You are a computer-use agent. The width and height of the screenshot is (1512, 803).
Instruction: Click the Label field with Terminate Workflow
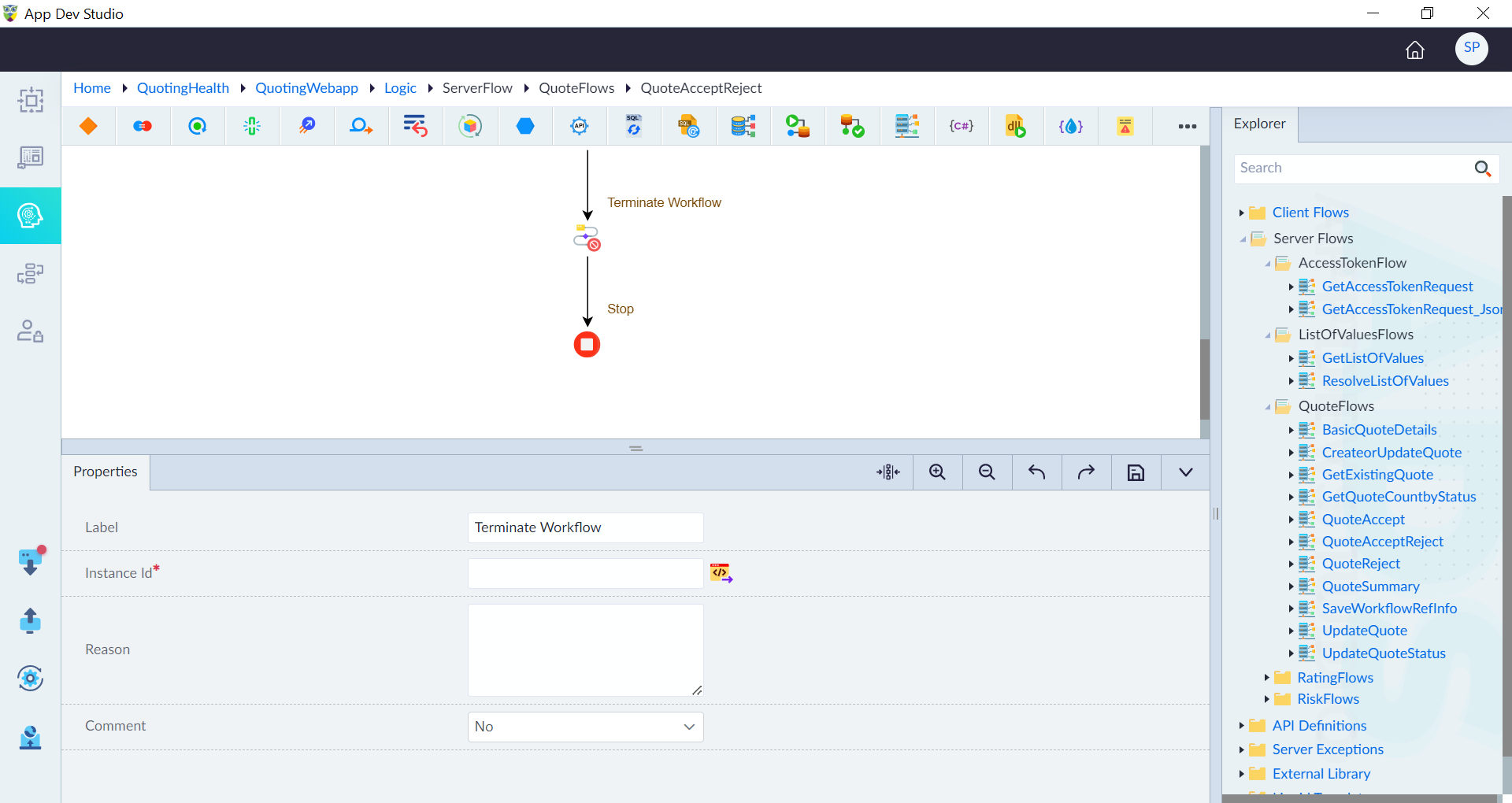tap(585, 527)
